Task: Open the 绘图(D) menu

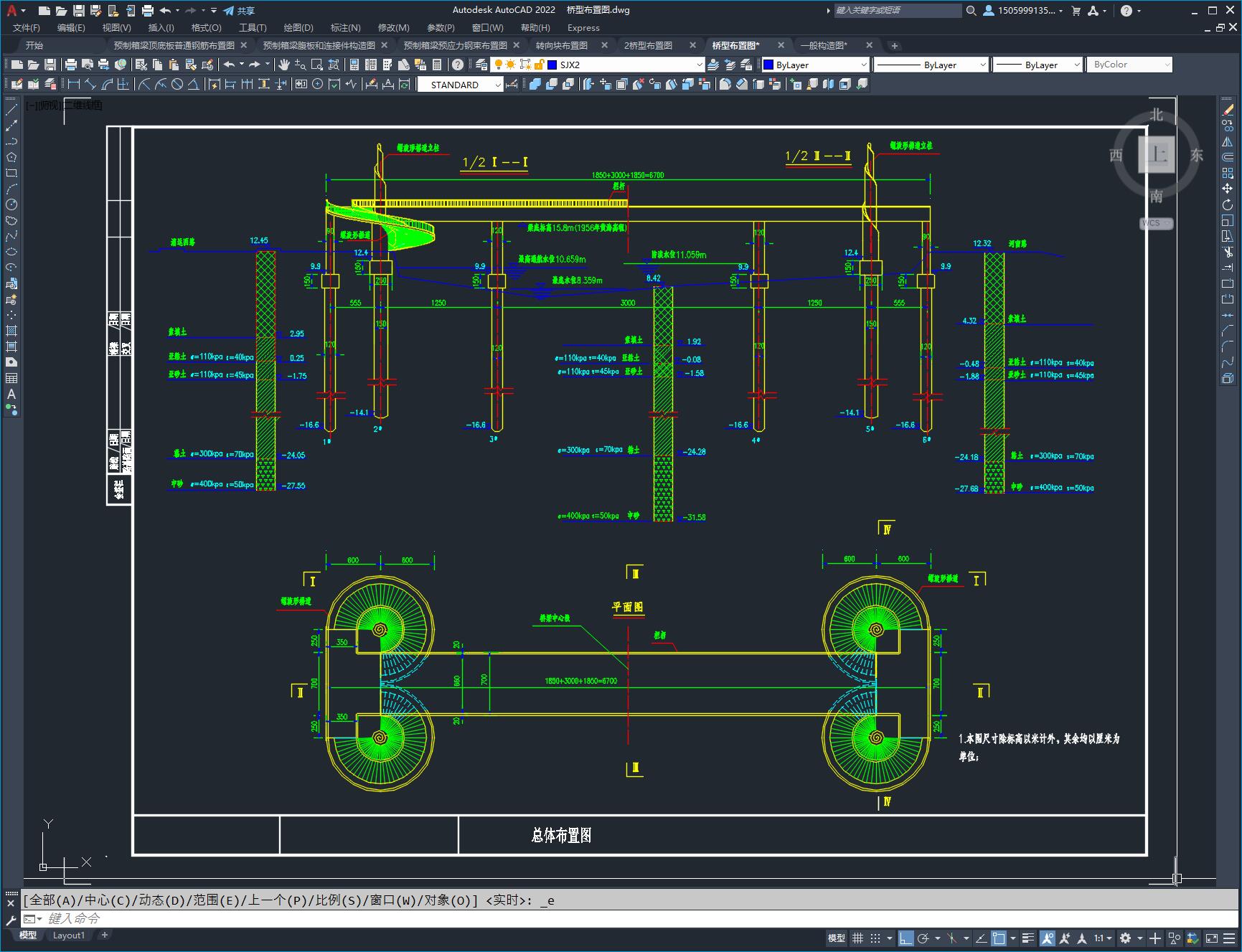Action: (298, 28)
